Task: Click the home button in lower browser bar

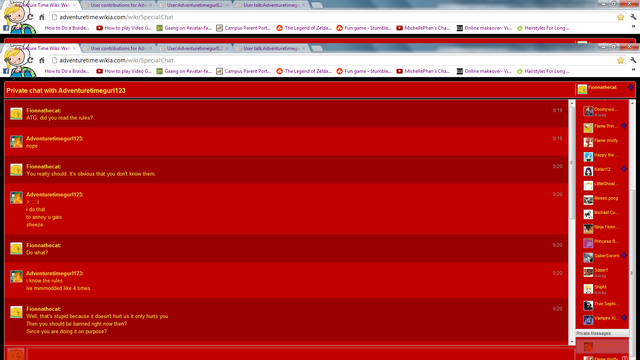Action: pos(42,60)
